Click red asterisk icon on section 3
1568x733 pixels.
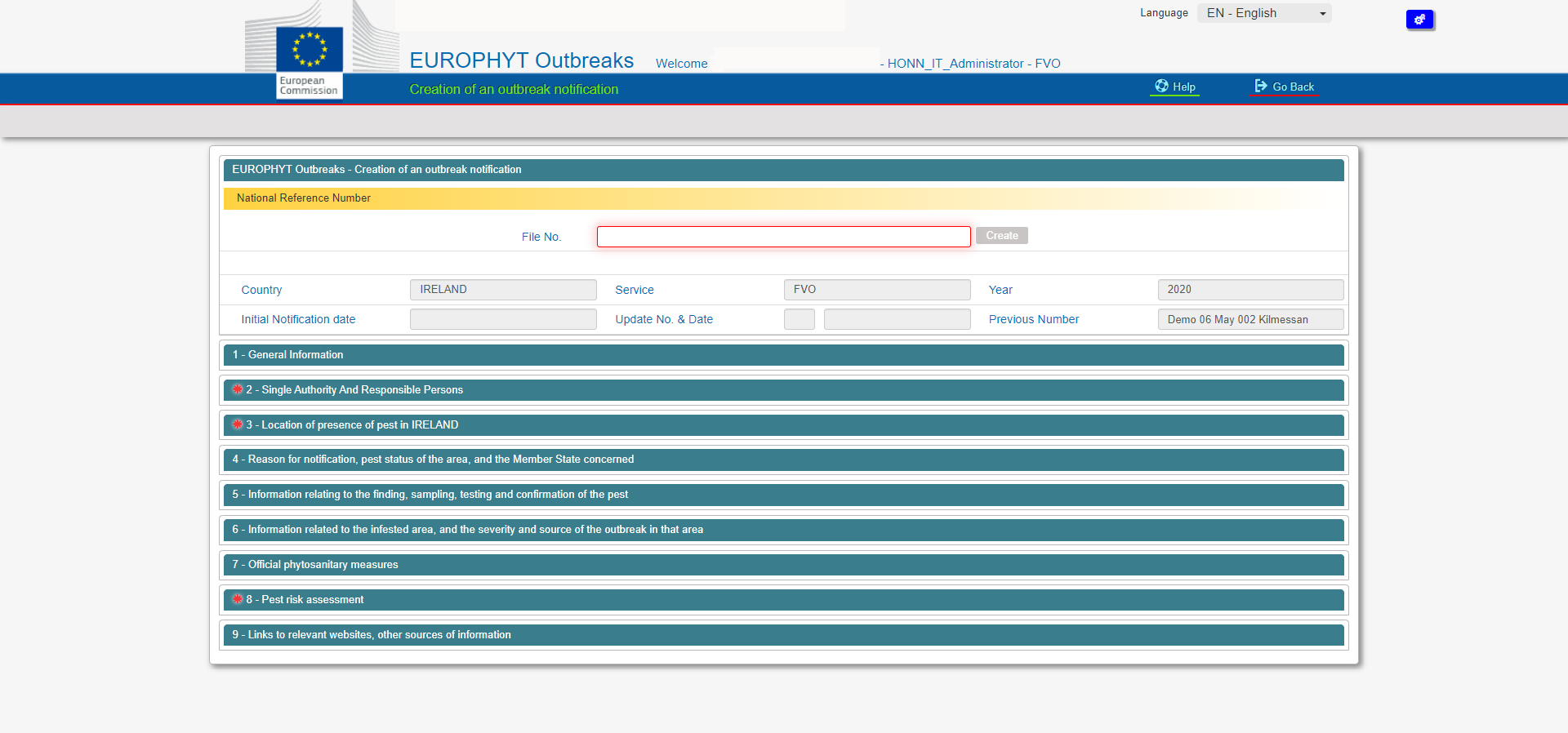tap(238, 424)
